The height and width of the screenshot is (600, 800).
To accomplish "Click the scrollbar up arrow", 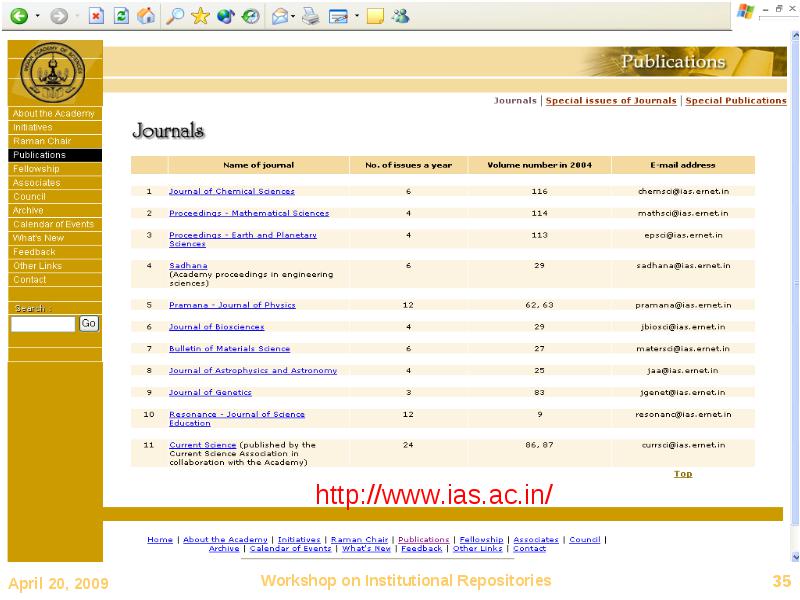I will (795, 36).
